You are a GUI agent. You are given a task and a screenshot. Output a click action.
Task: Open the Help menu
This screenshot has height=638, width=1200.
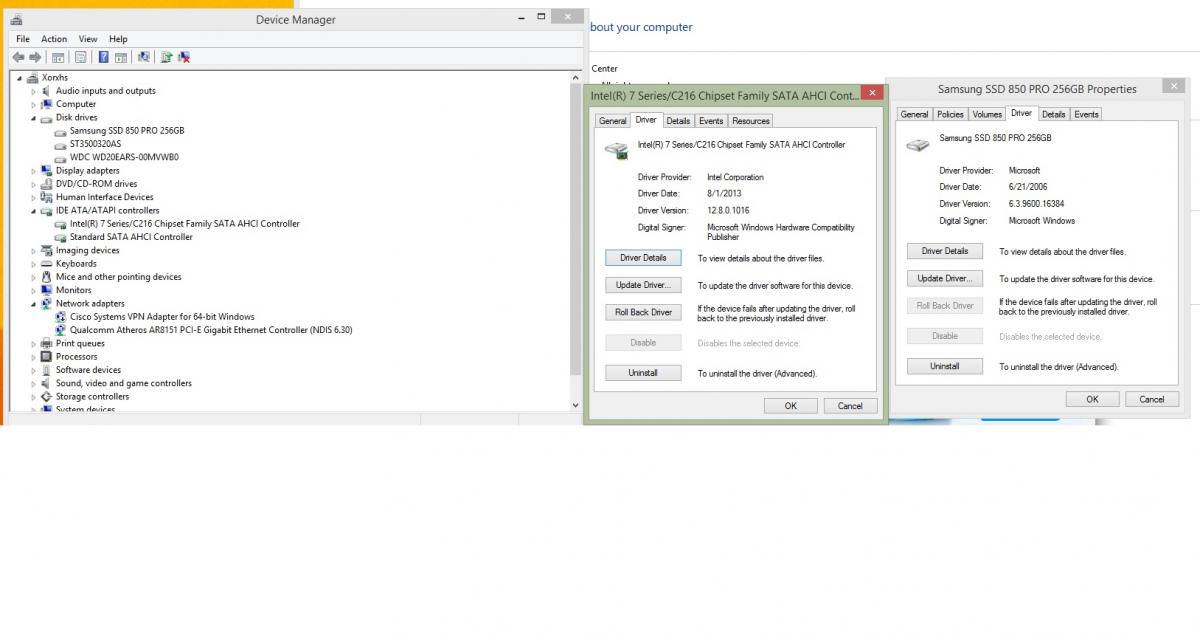click(x=118, y=39)
